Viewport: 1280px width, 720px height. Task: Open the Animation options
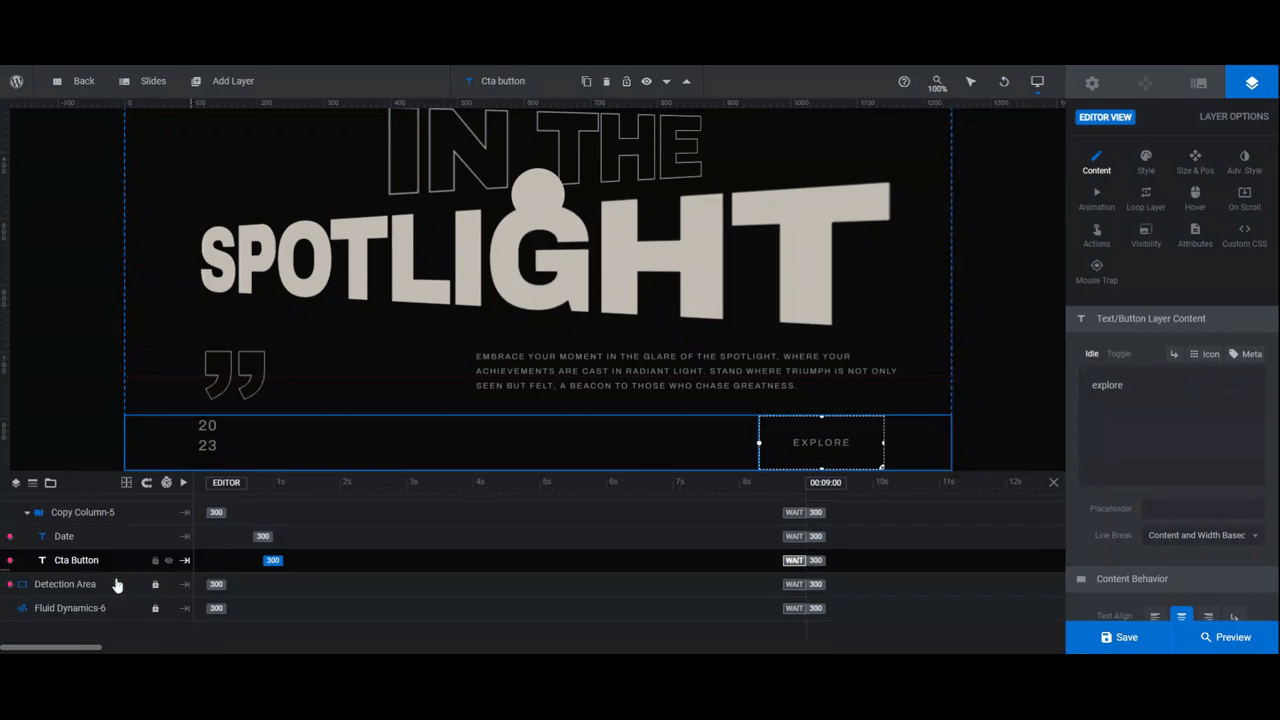point(1096,199)
